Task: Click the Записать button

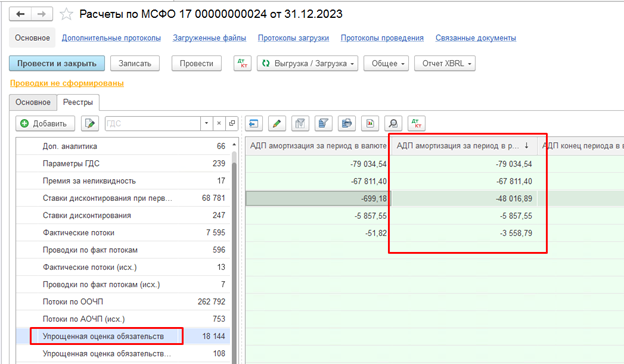Action: [x=135, y=63]
